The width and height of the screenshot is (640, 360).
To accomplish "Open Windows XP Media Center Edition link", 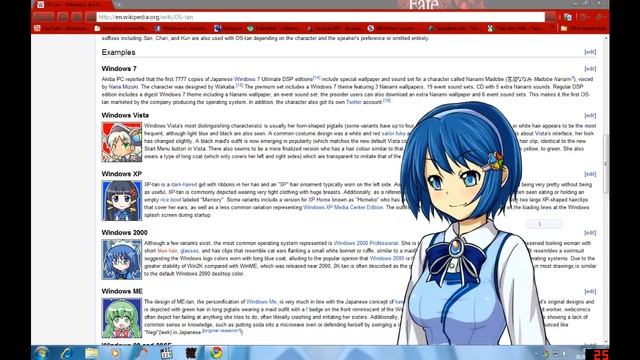I will [x=343, y=207].
